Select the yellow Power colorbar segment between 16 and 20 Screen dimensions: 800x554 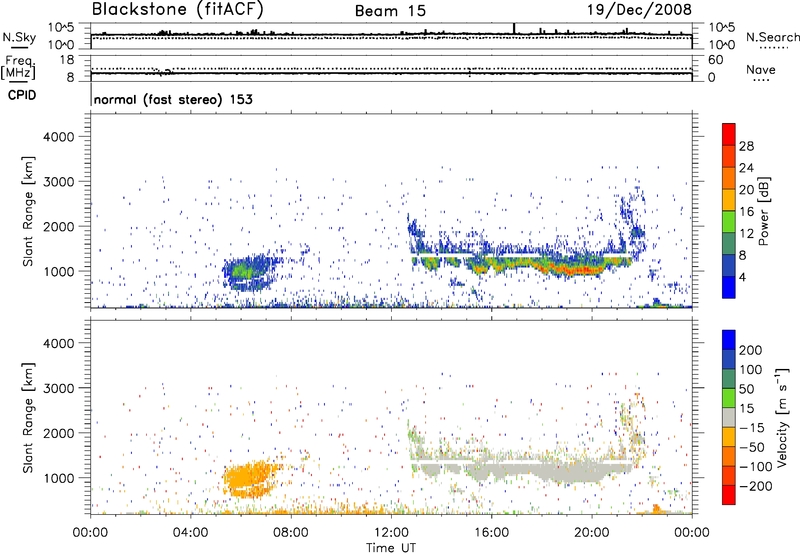[729, 200]
